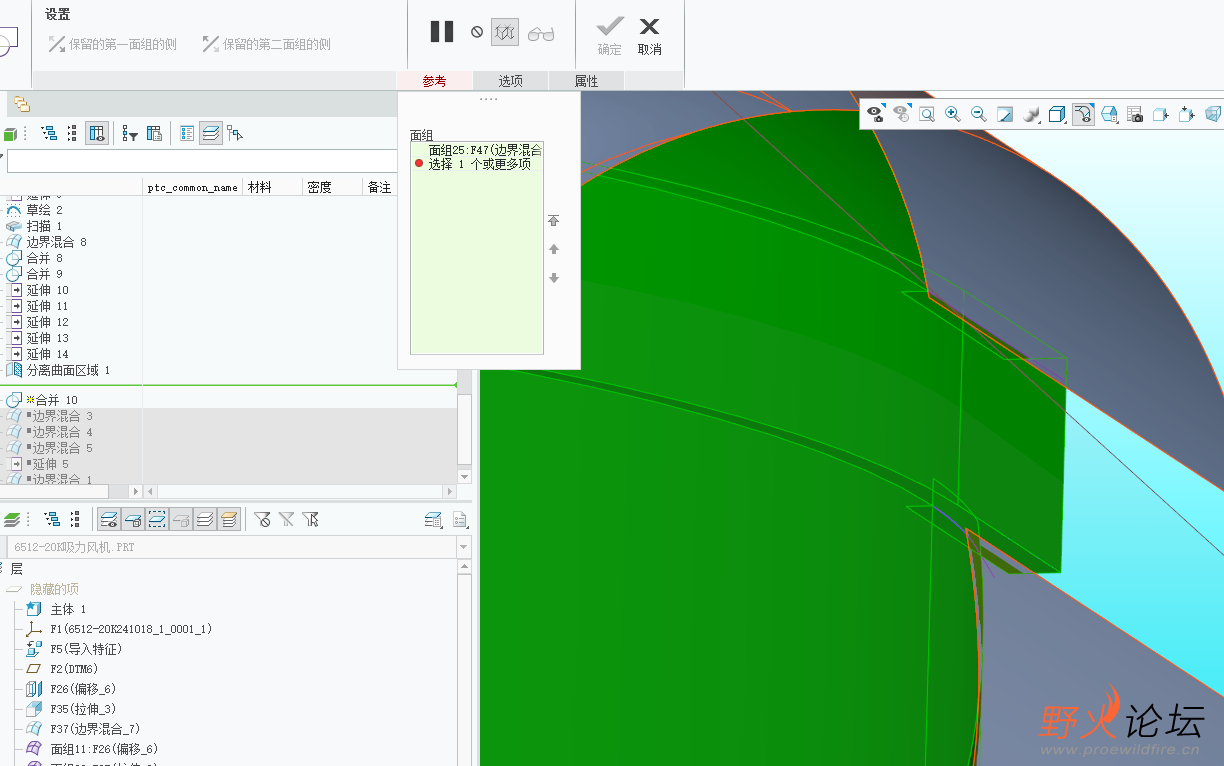1224x766 pixels.
Task: Move selected quilt up arrow
Action: tap(554, 249)
